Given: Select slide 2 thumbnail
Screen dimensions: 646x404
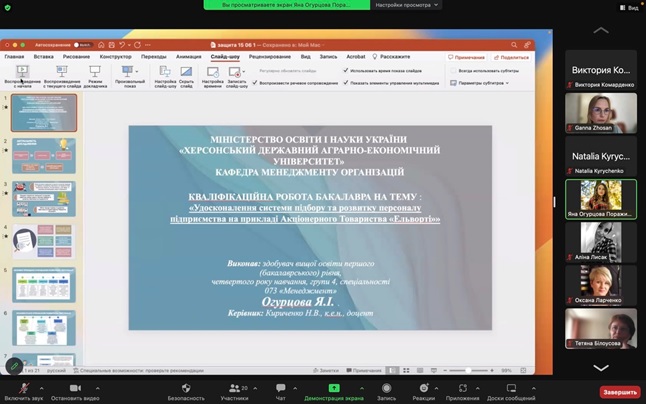Looking at the screenshot, I should (x=44, y=156).
